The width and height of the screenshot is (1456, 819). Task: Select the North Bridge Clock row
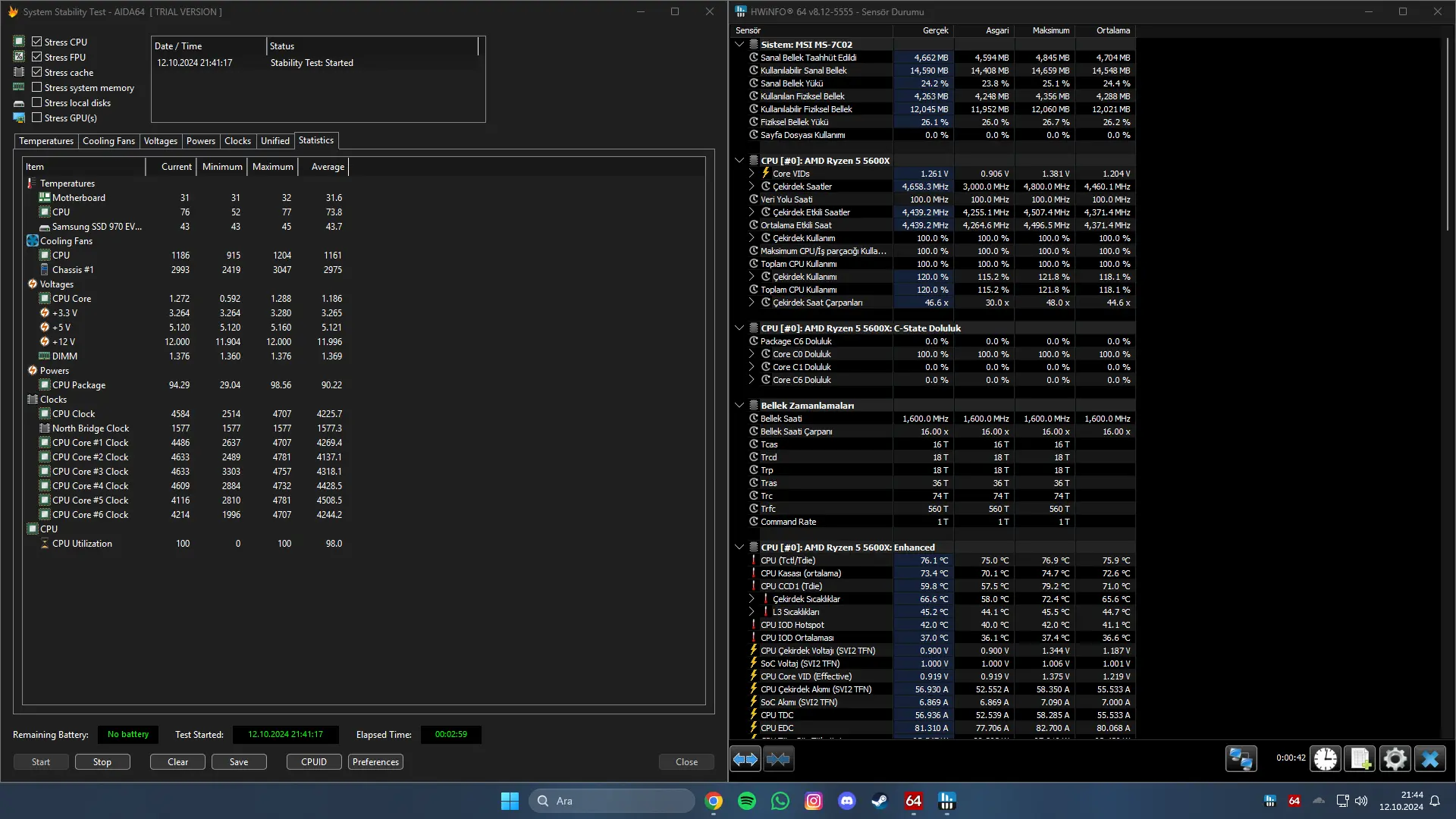click(x=184, y=428)
